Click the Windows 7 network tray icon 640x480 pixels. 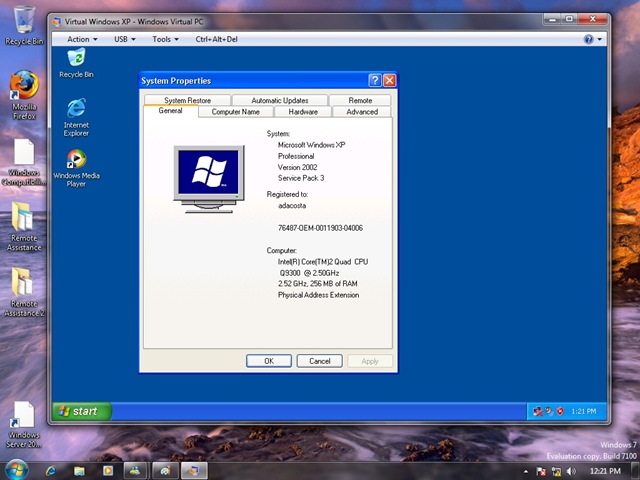pos(556,471)
